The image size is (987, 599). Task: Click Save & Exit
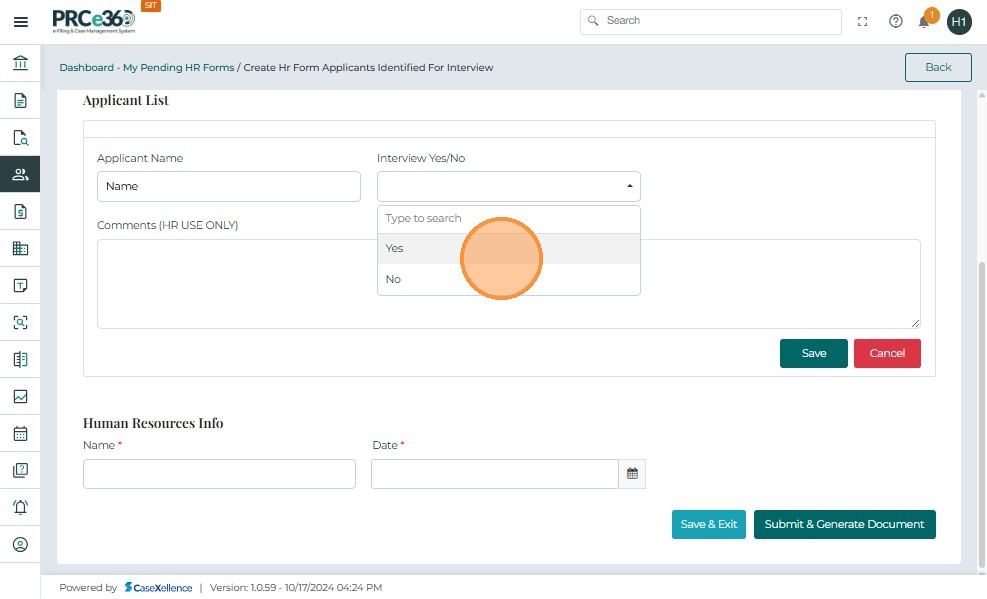point(708,524)
